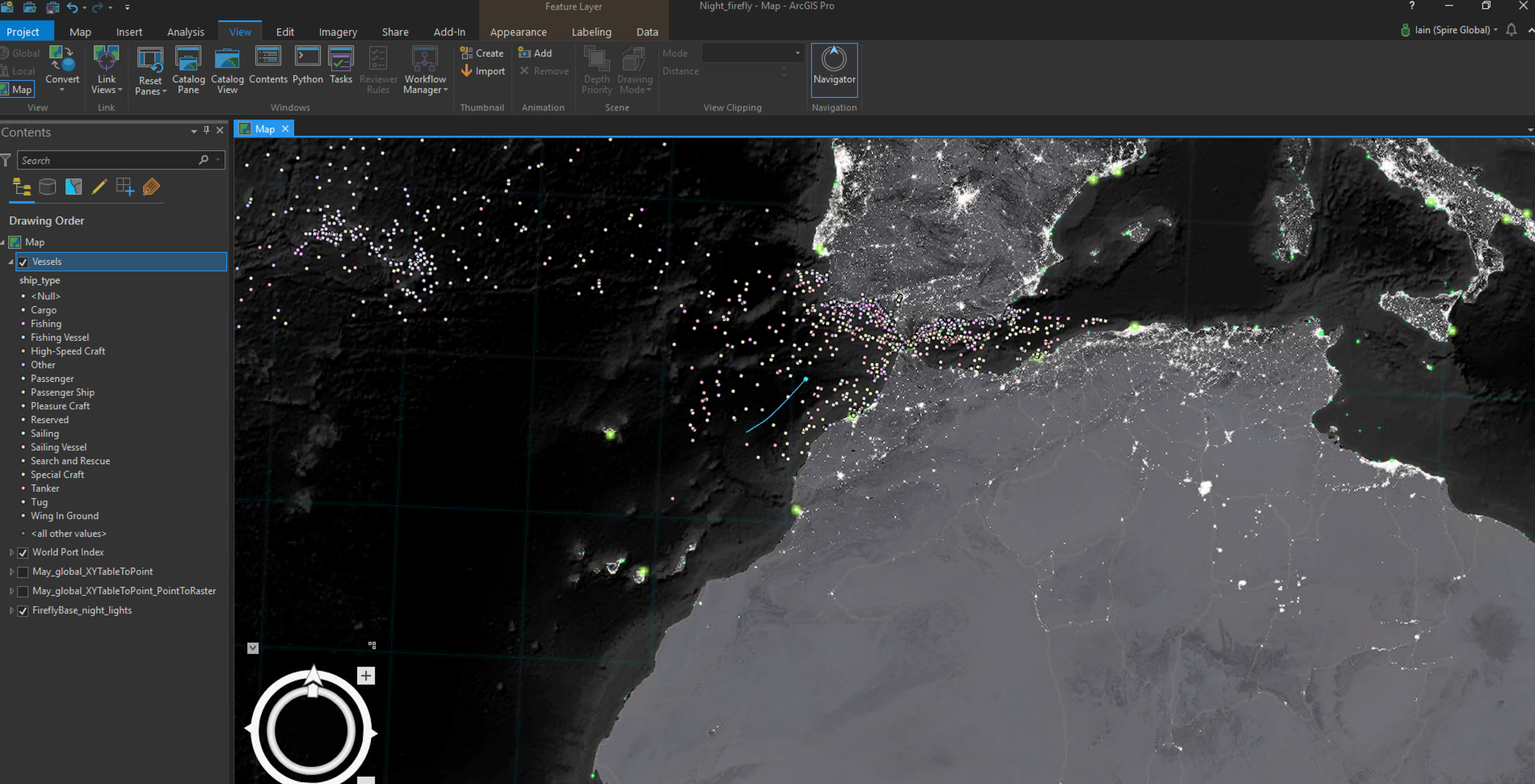The image size is (1535, 784).
Task: Click the Import thumbnail button
Action: click(483, 71)
